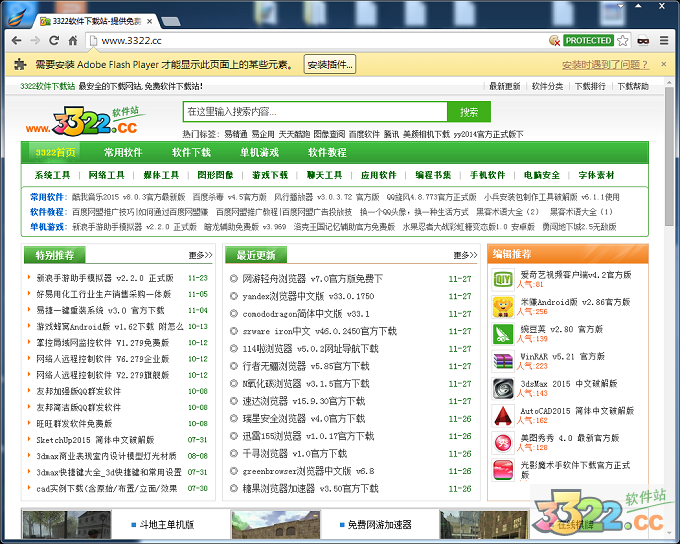
Task: Click the address bar showing www.3322.cc
Action: (317, 40)
